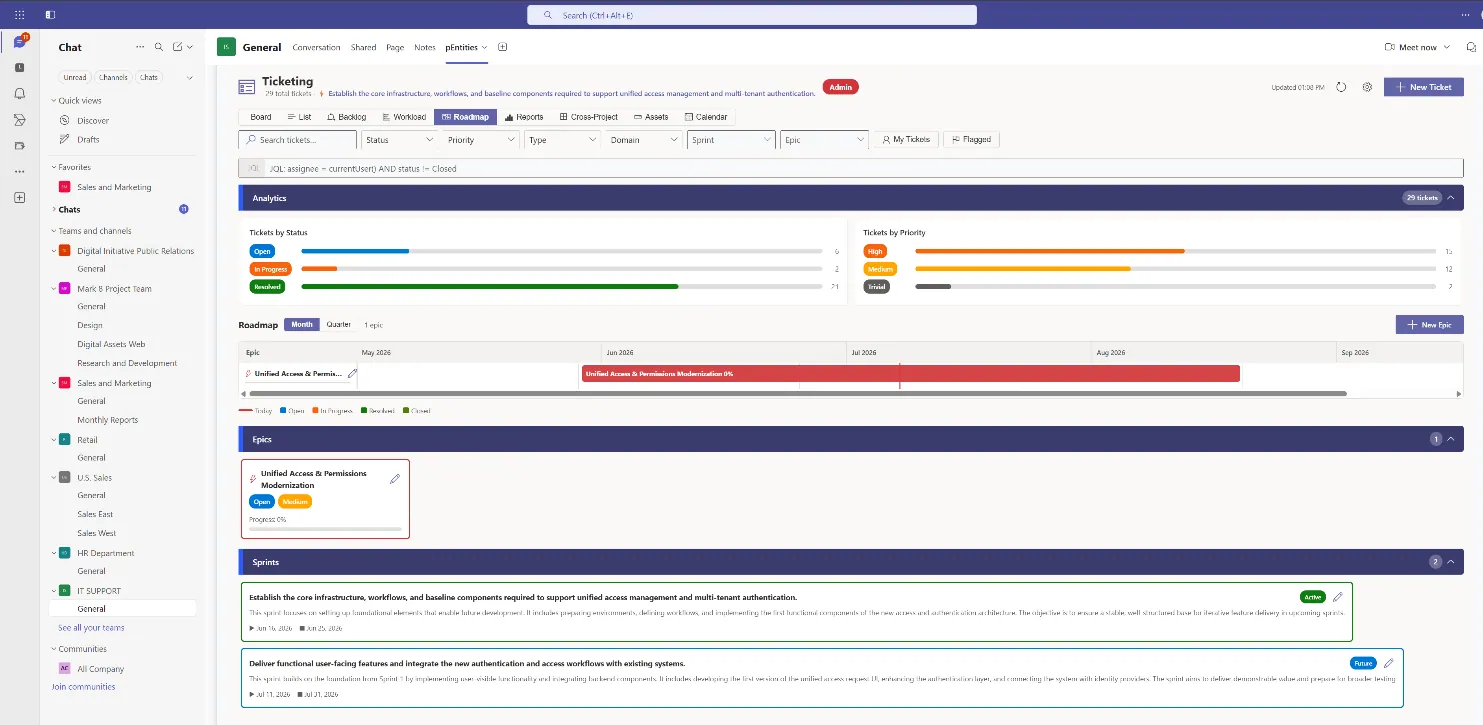
Task: Edit the Future sprint via pencil icon
Action: pyautogui.click(x=1388, y=663)
